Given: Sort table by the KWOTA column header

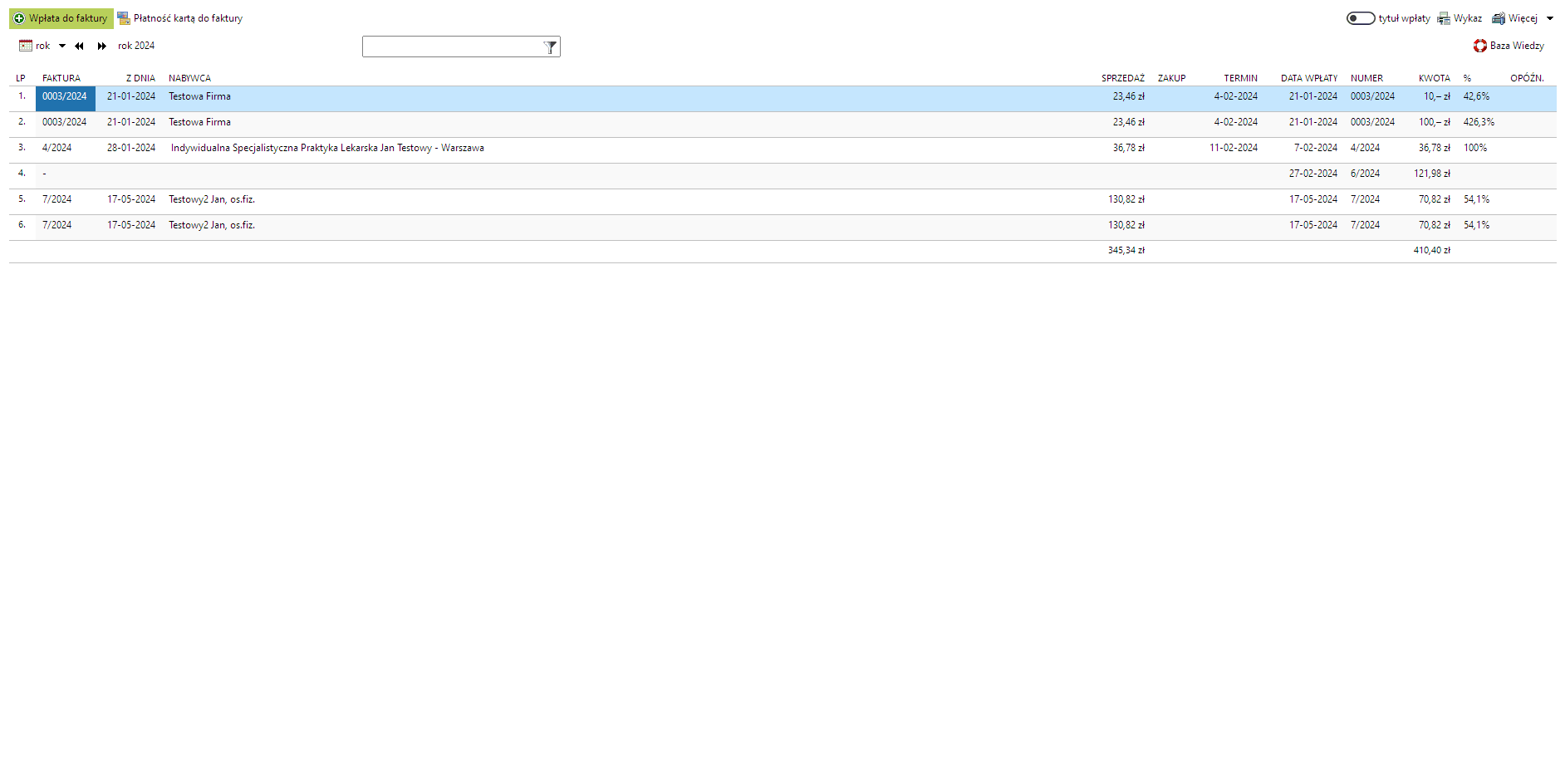Looking at the screenshot, I should click(1434, 78).
